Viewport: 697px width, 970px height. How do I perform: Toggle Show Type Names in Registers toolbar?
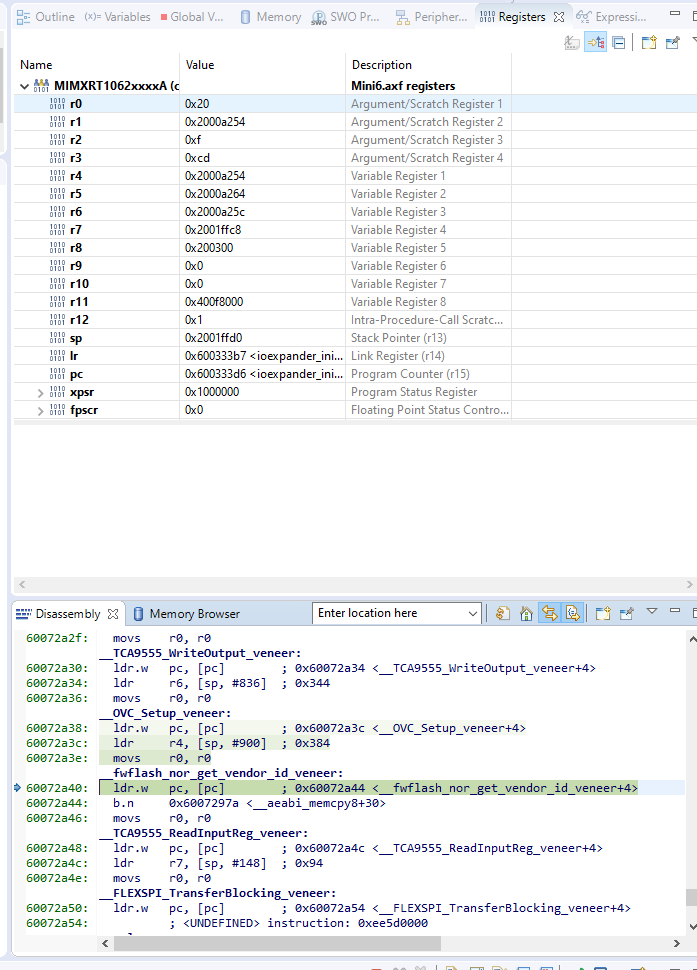click(572, 43)
